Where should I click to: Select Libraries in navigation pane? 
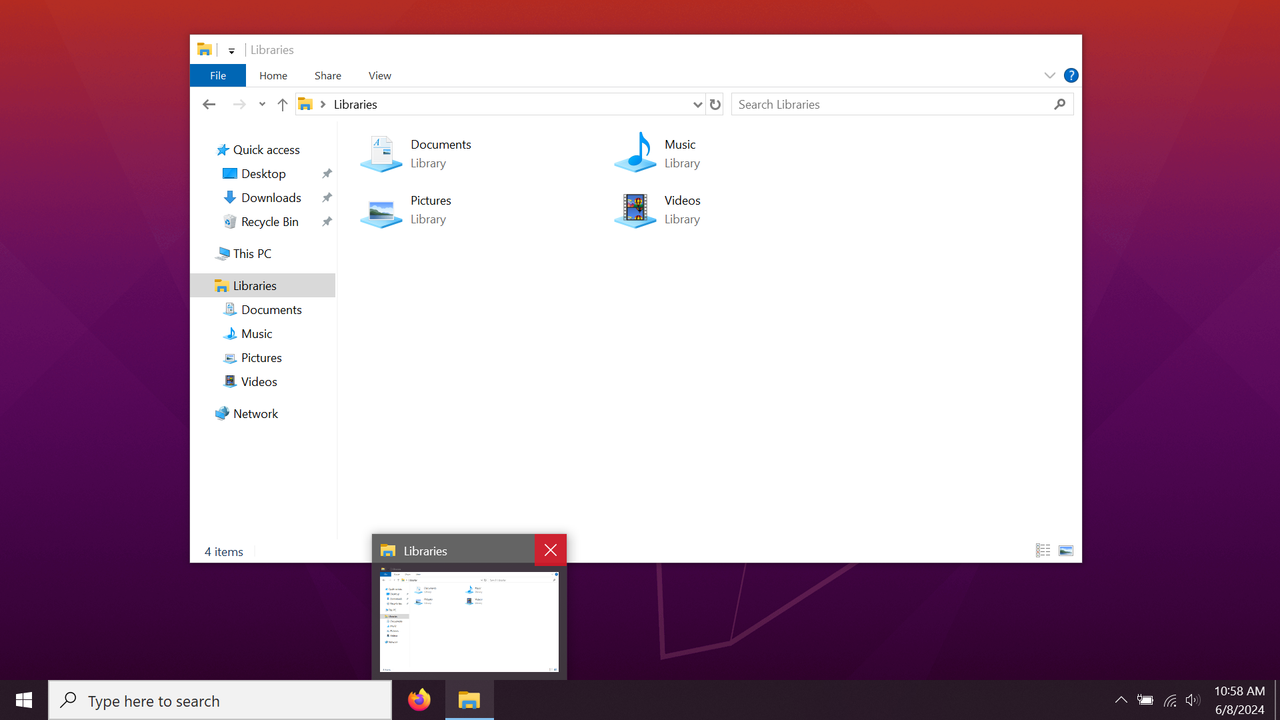(x=262, y=286)
